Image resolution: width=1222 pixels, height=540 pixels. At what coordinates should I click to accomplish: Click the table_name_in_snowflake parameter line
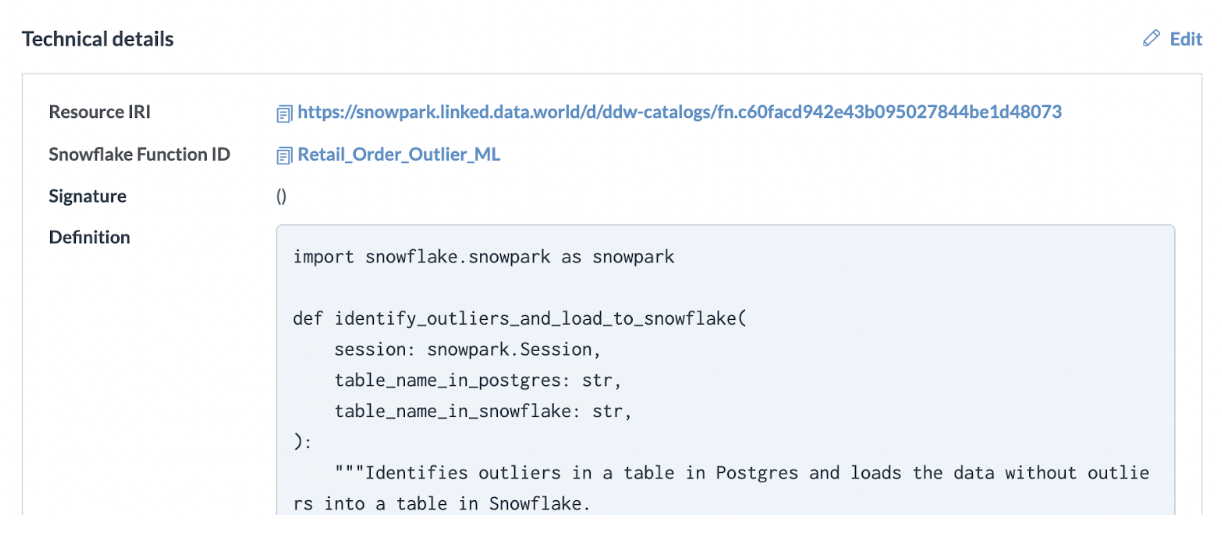click(x=483, y=411)
